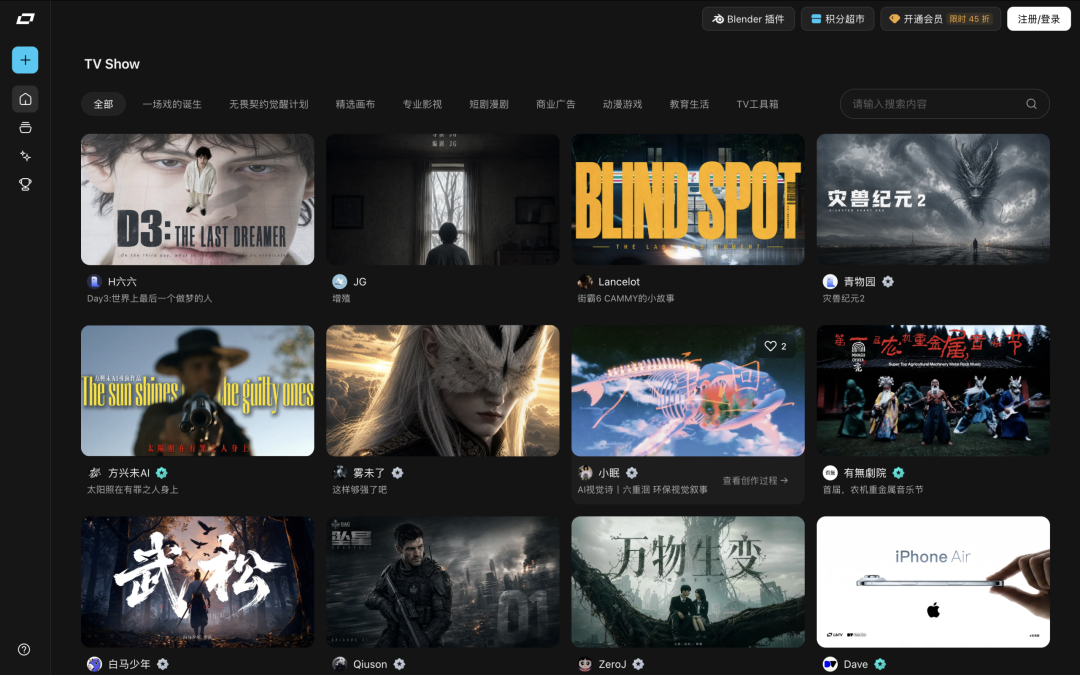Image resolution: width=1080 pixels, height=675 pixels.
Task: Open the stacked layers sidebar icon
Action: pos(25,127)
